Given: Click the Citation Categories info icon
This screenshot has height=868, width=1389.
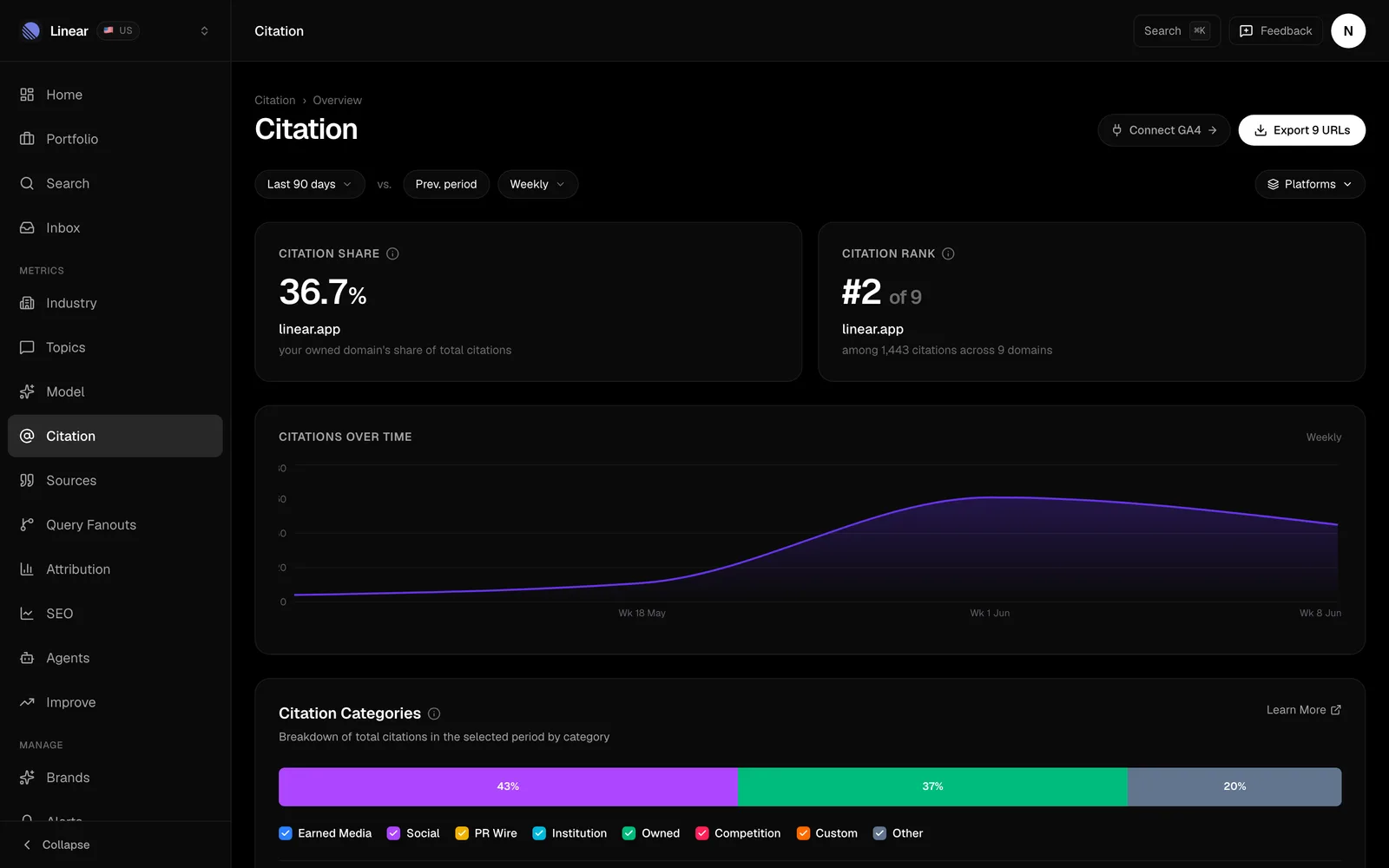Looking at the screenshot, I should click(x=434, y=713).
